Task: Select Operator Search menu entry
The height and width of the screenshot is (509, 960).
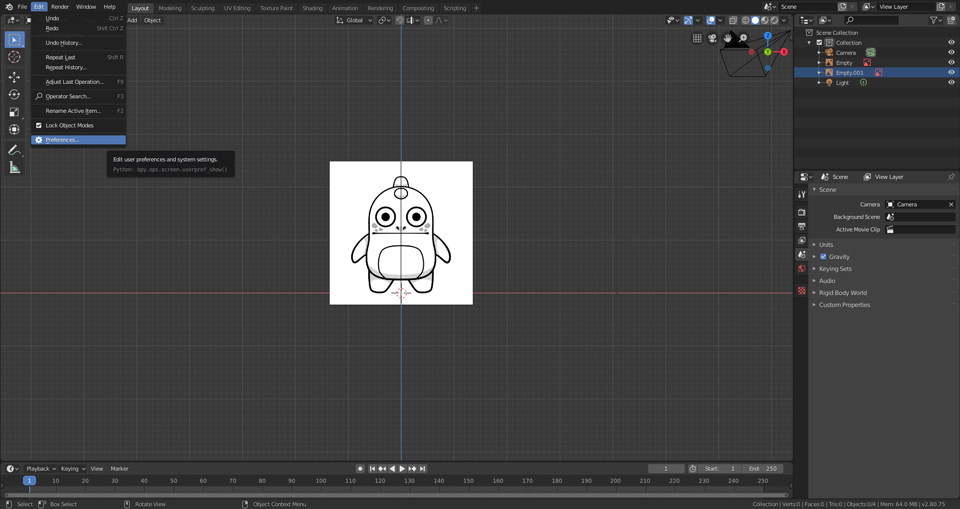Action: (78, 96)
